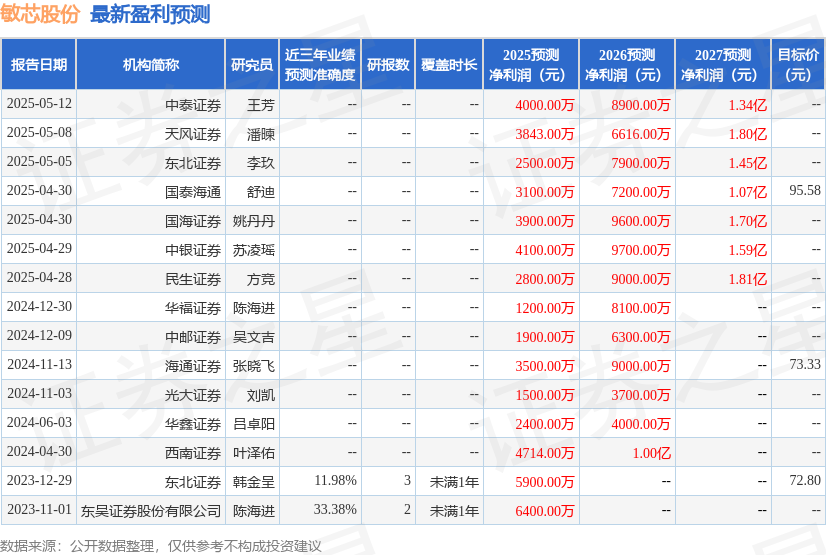Click 东吴证券股份有限公司 institution cell

tap(151, 511)
